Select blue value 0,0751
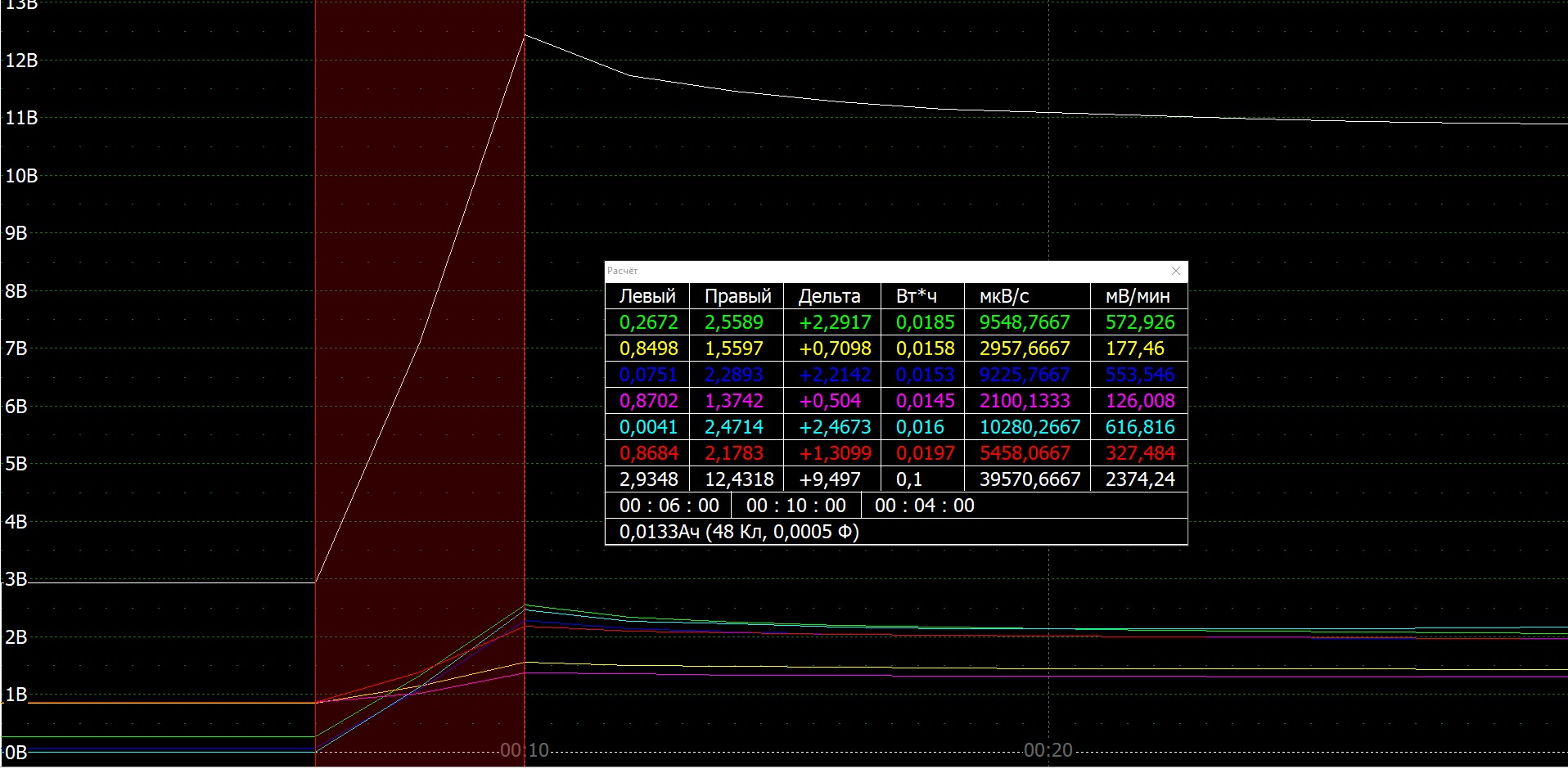The width and height of the screenshot is (1568, 769). [x=648, y=375]
